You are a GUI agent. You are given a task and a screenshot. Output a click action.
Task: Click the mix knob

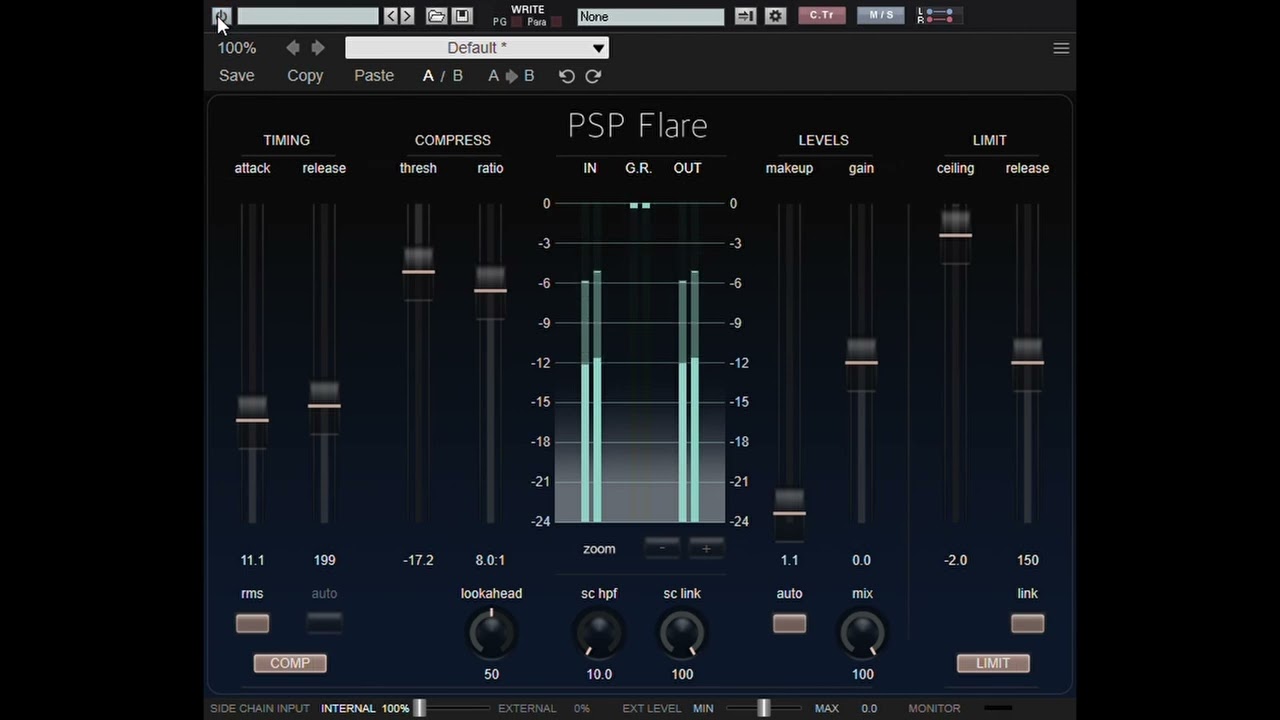click(862, 633)
